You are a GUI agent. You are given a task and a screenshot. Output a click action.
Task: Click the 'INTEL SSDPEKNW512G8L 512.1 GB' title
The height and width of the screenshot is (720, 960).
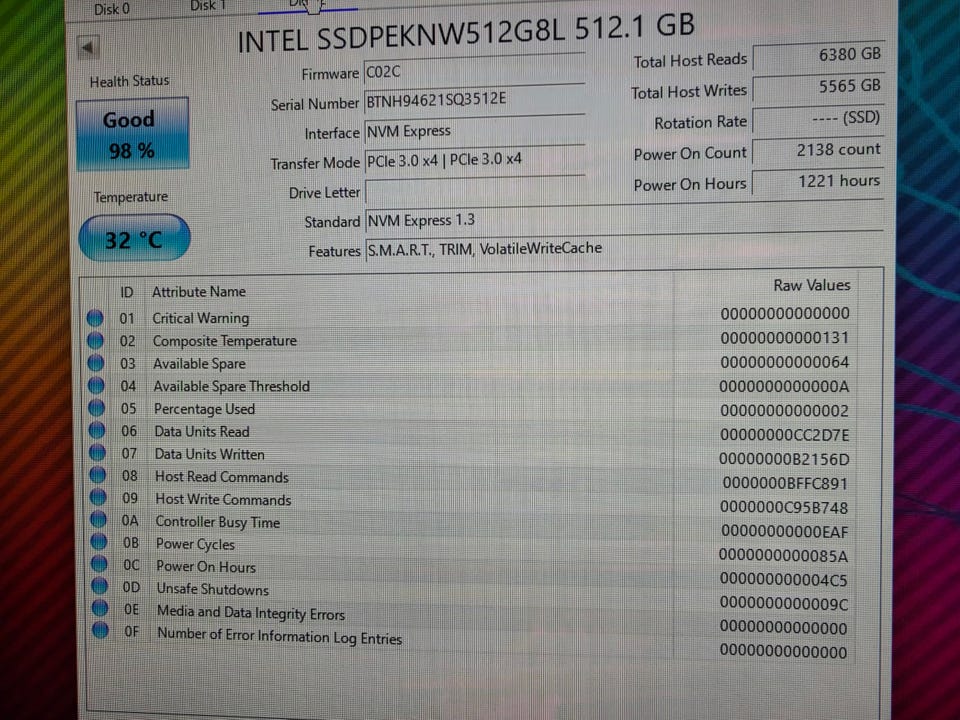pyautogui.click(x=467, y=34)
